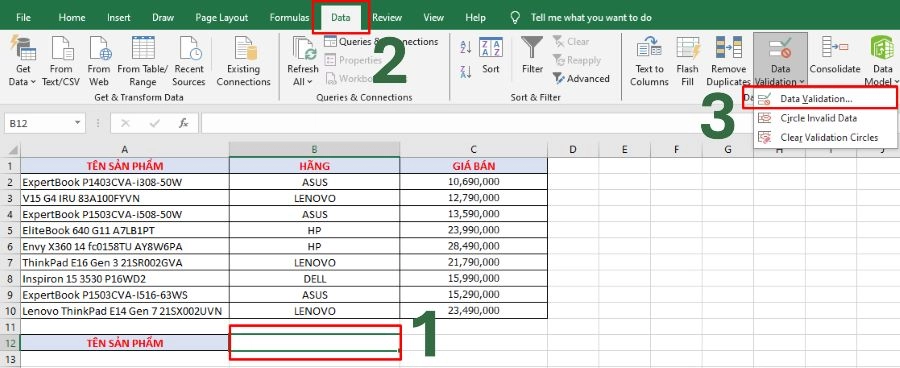900x368 pixels.
Task: Select cell ThinkPad E16 Gen 3 21SR002GVA
Action: tap(125, 262)
